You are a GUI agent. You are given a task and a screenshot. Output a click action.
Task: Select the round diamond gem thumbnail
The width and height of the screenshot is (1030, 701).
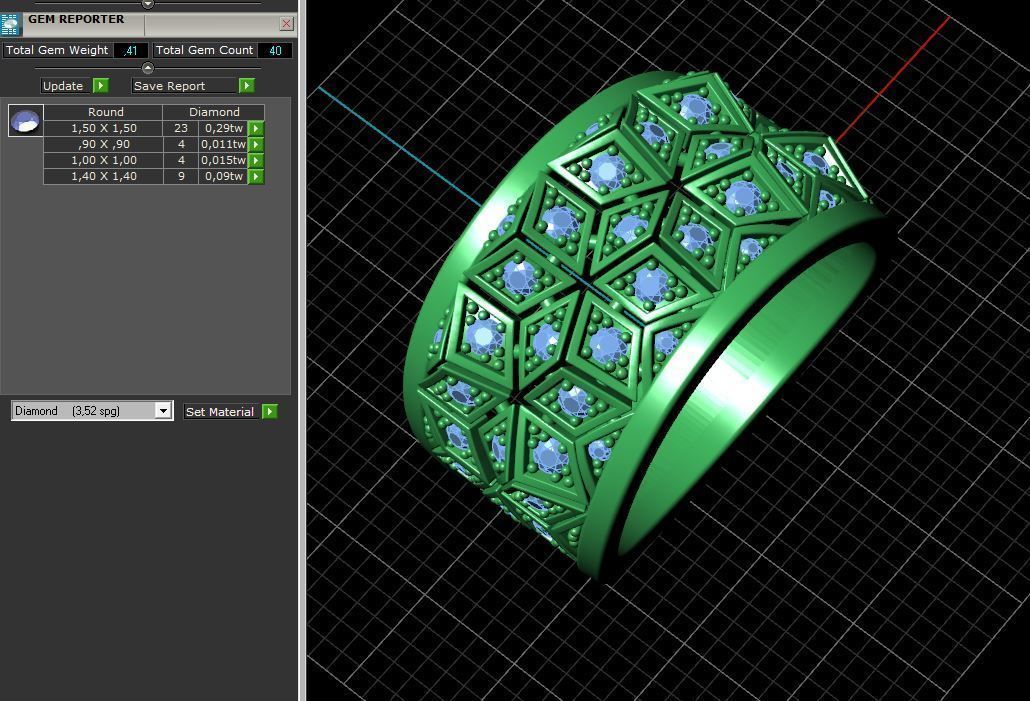(x=26, y=120)
